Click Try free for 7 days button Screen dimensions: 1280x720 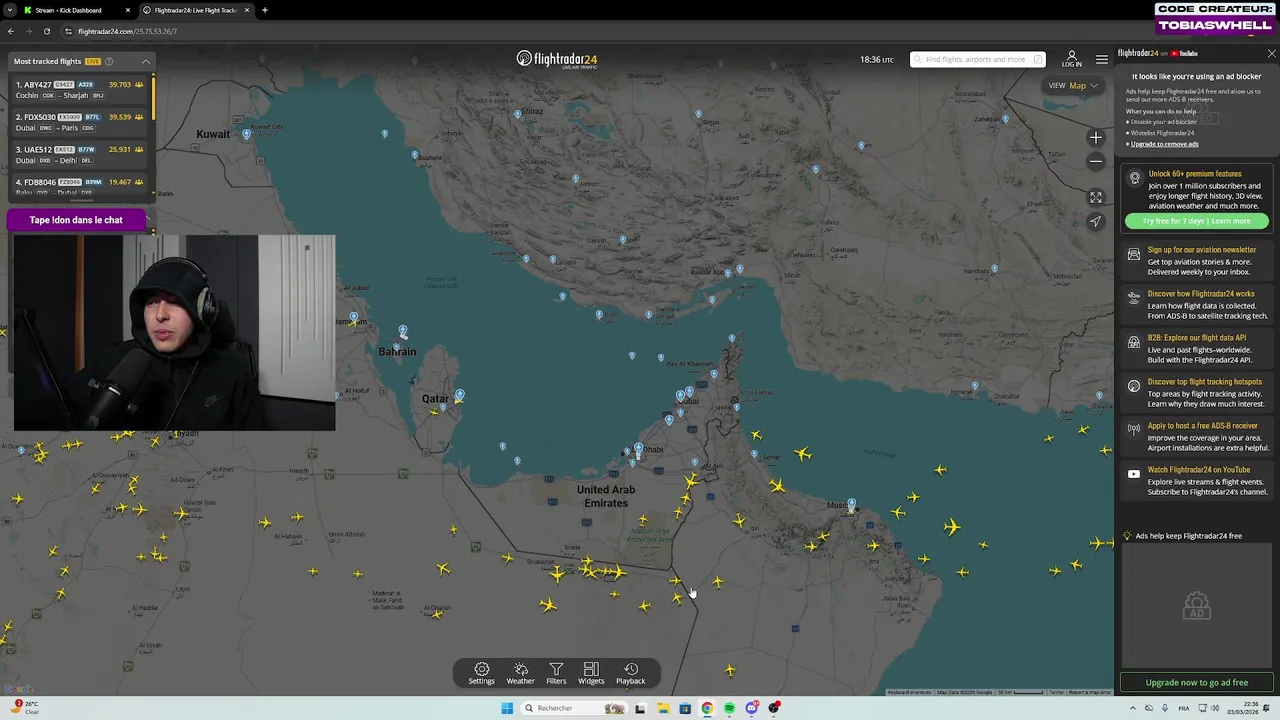(1196, 221)
